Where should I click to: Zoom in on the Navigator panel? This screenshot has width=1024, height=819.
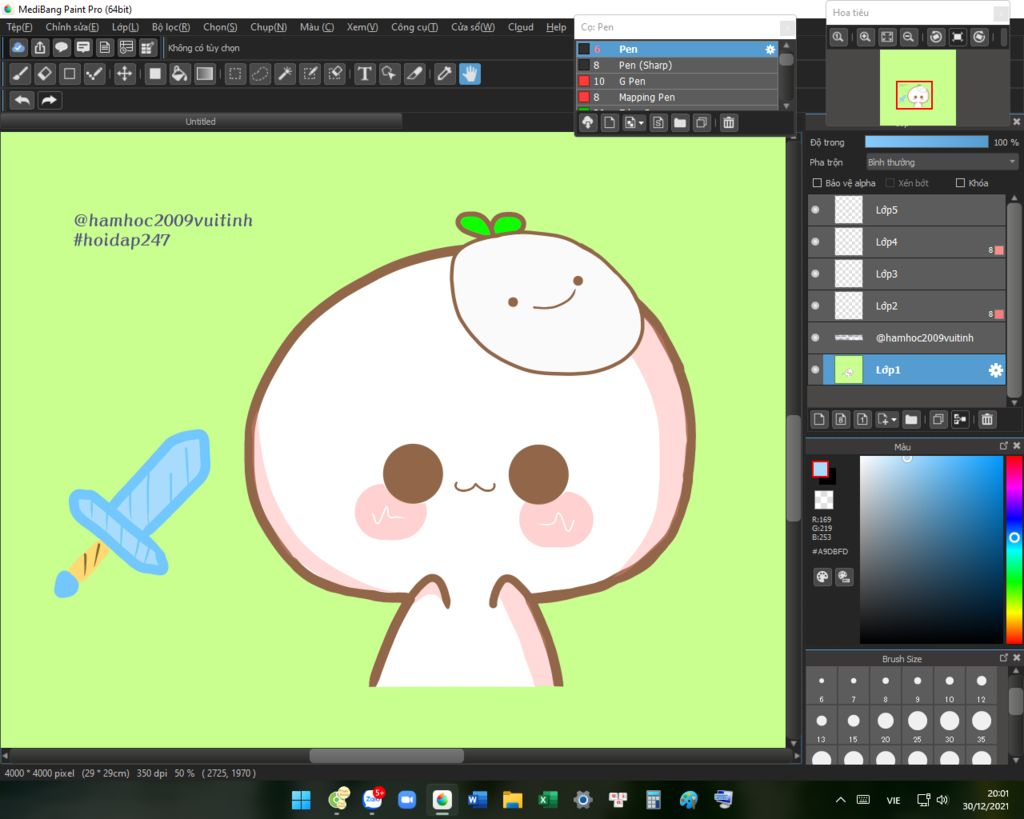[865, 37]
